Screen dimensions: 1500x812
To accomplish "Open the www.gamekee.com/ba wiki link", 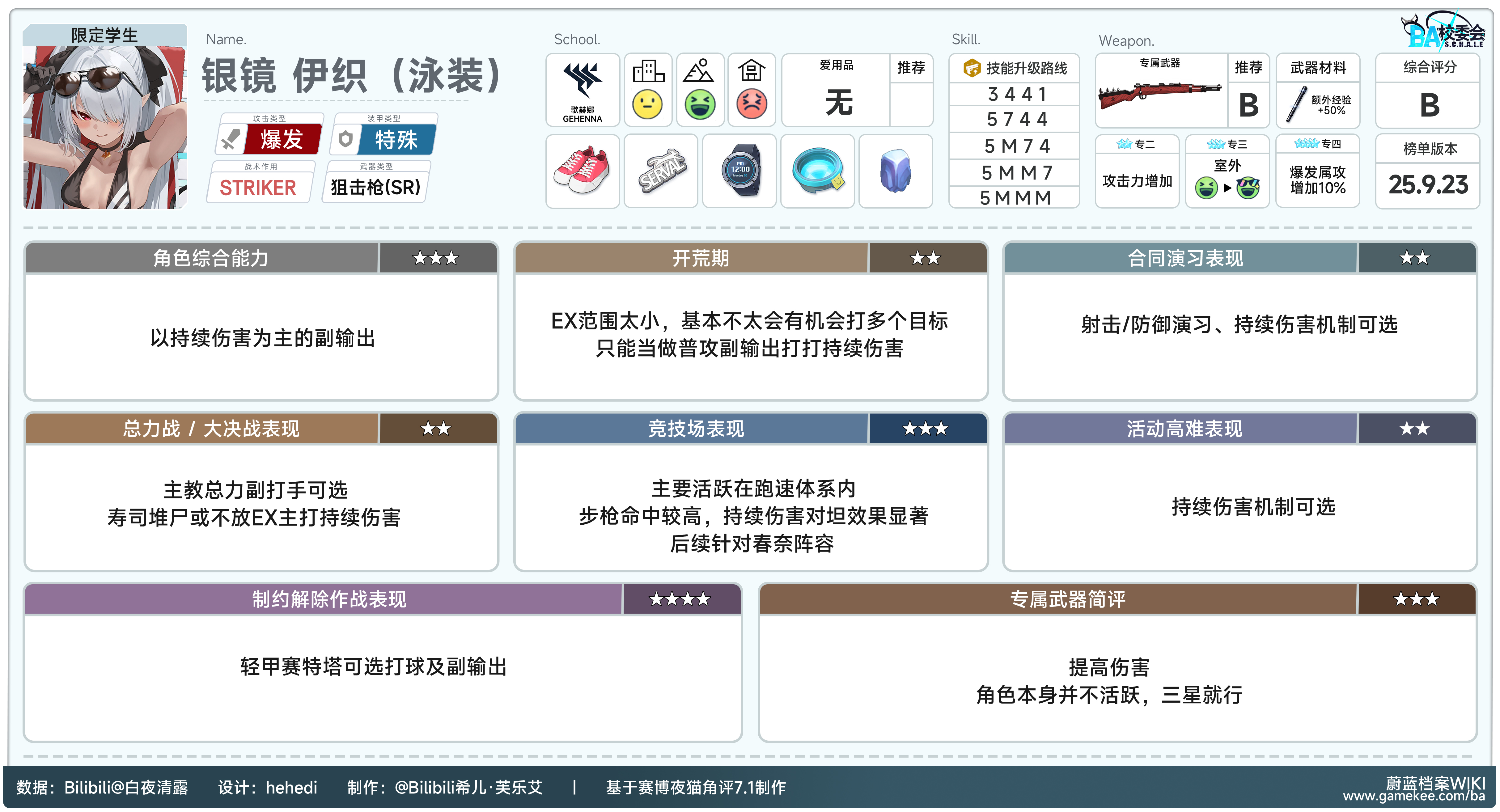I will tap(1414, 796).
